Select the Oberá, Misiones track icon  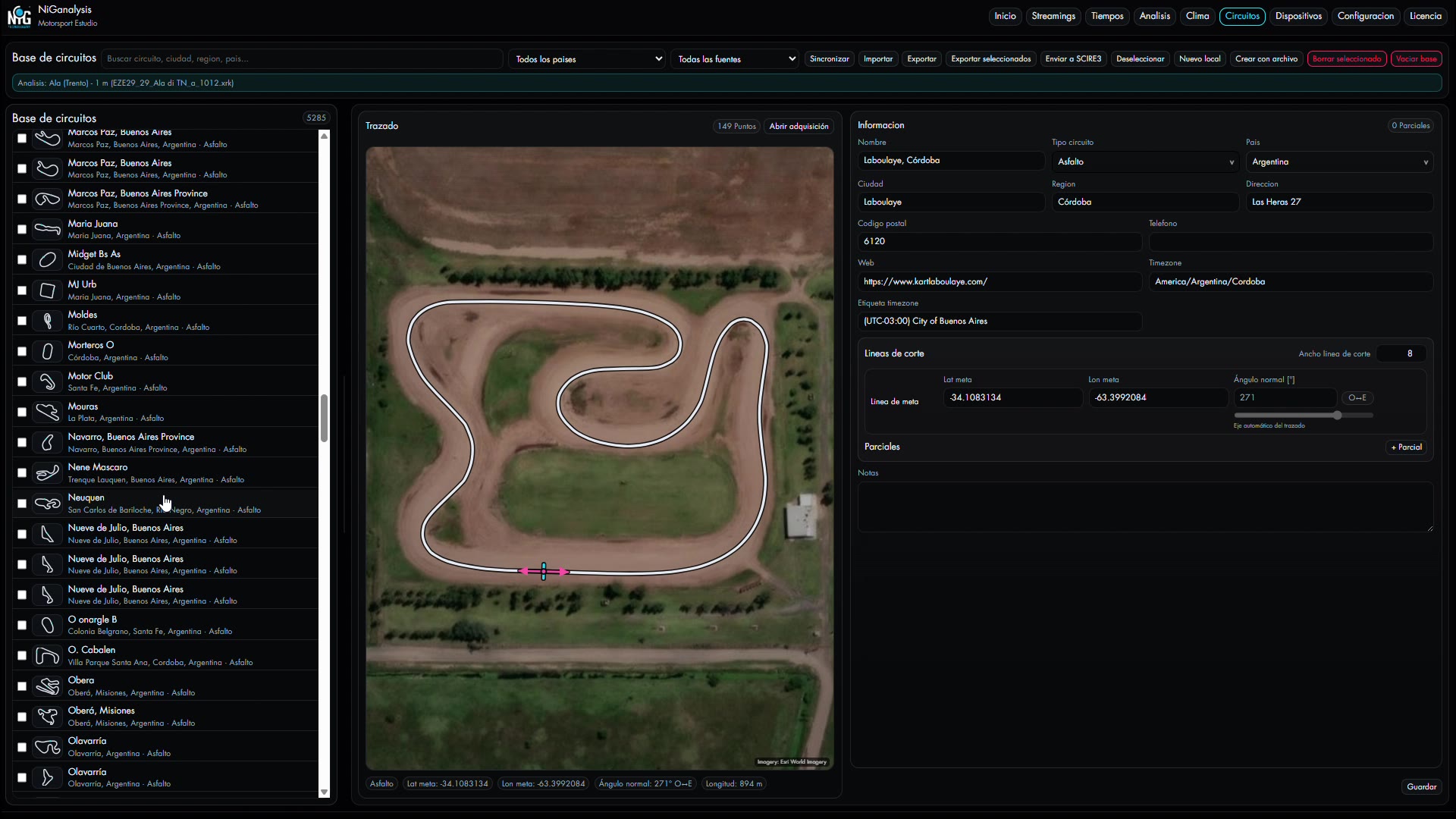point(47,717)
